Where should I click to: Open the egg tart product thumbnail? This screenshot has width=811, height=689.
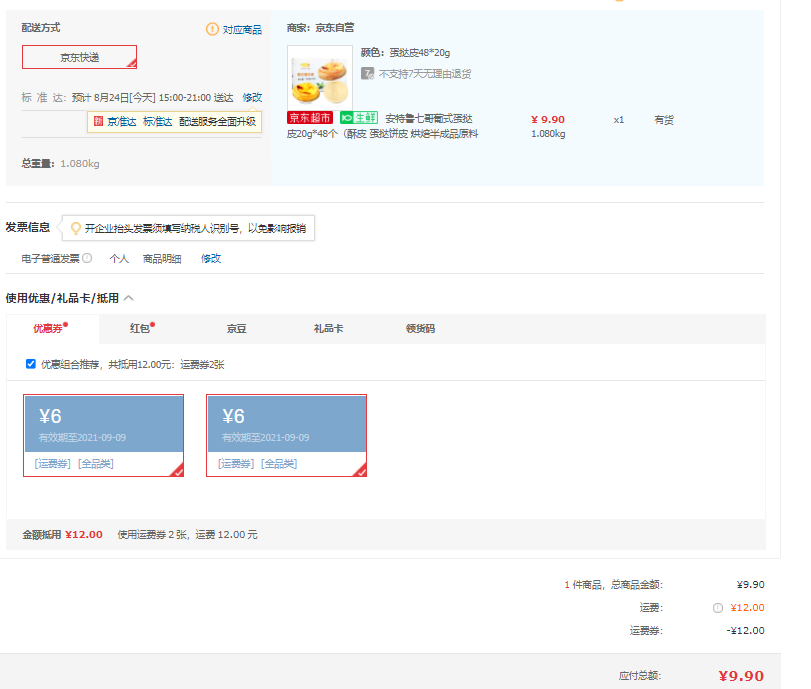pyautogui.click(x=320, y=77)
